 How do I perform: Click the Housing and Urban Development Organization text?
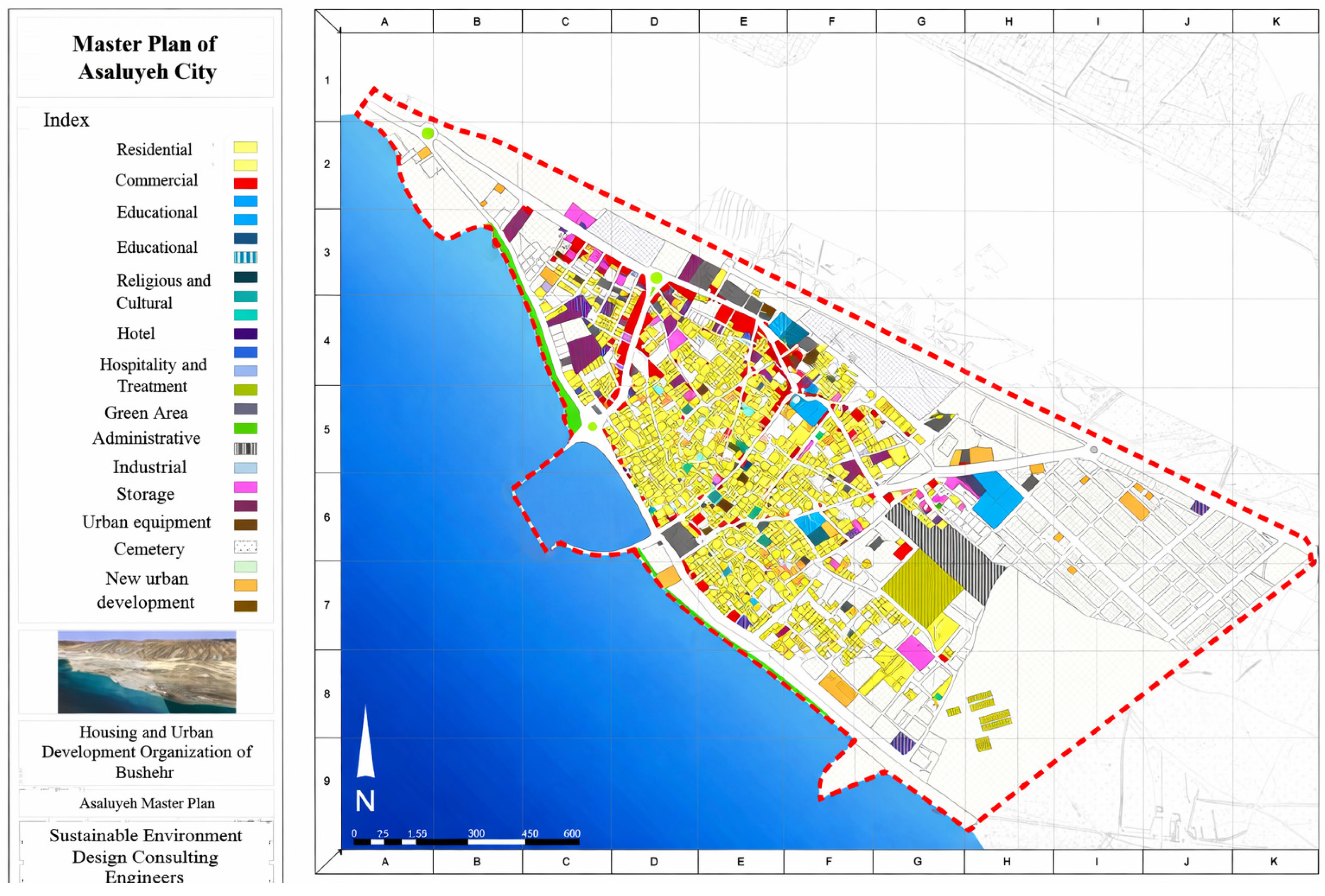(146, 752)
